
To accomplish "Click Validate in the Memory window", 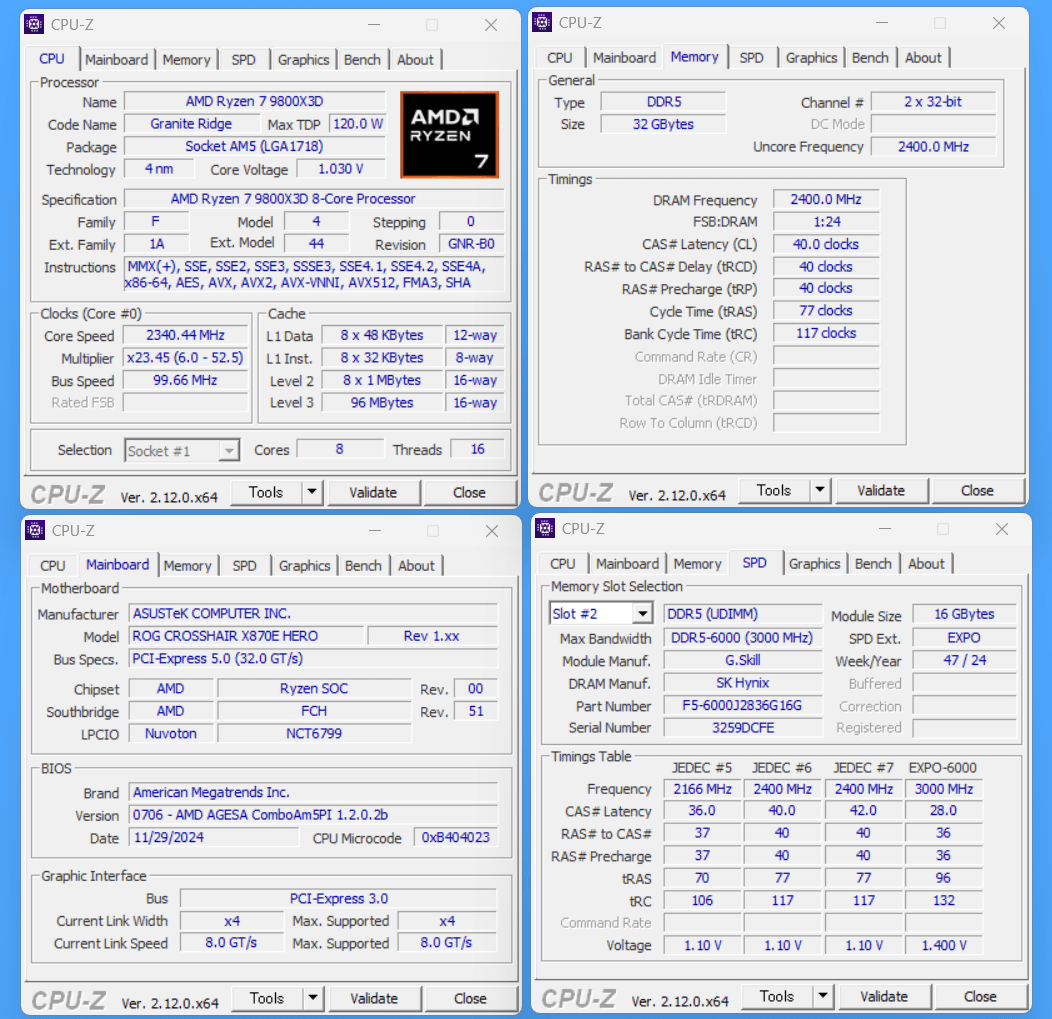I will pyautogui.click(x=881, y=490).
